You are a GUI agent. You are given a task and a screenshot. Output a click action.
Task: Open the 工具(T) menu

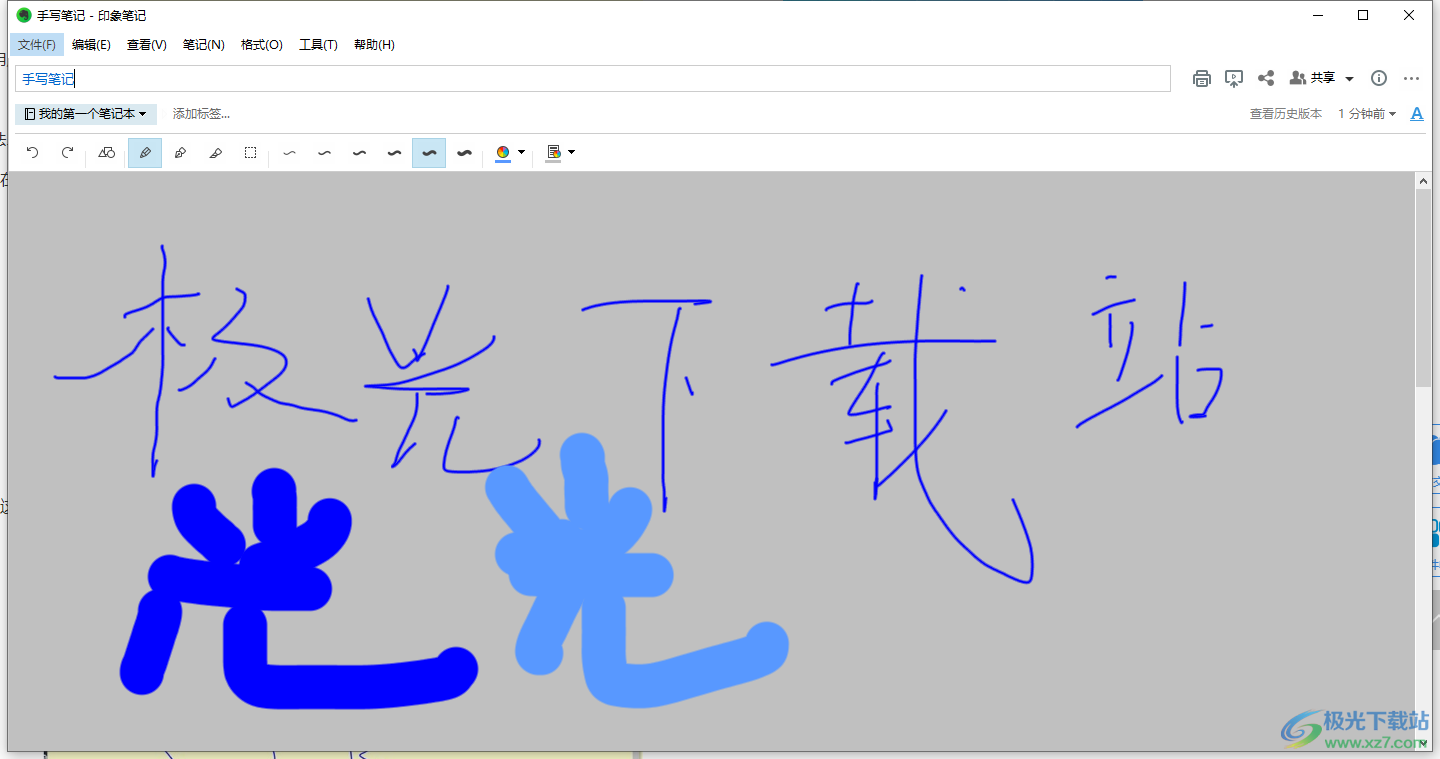pos(319,45)
